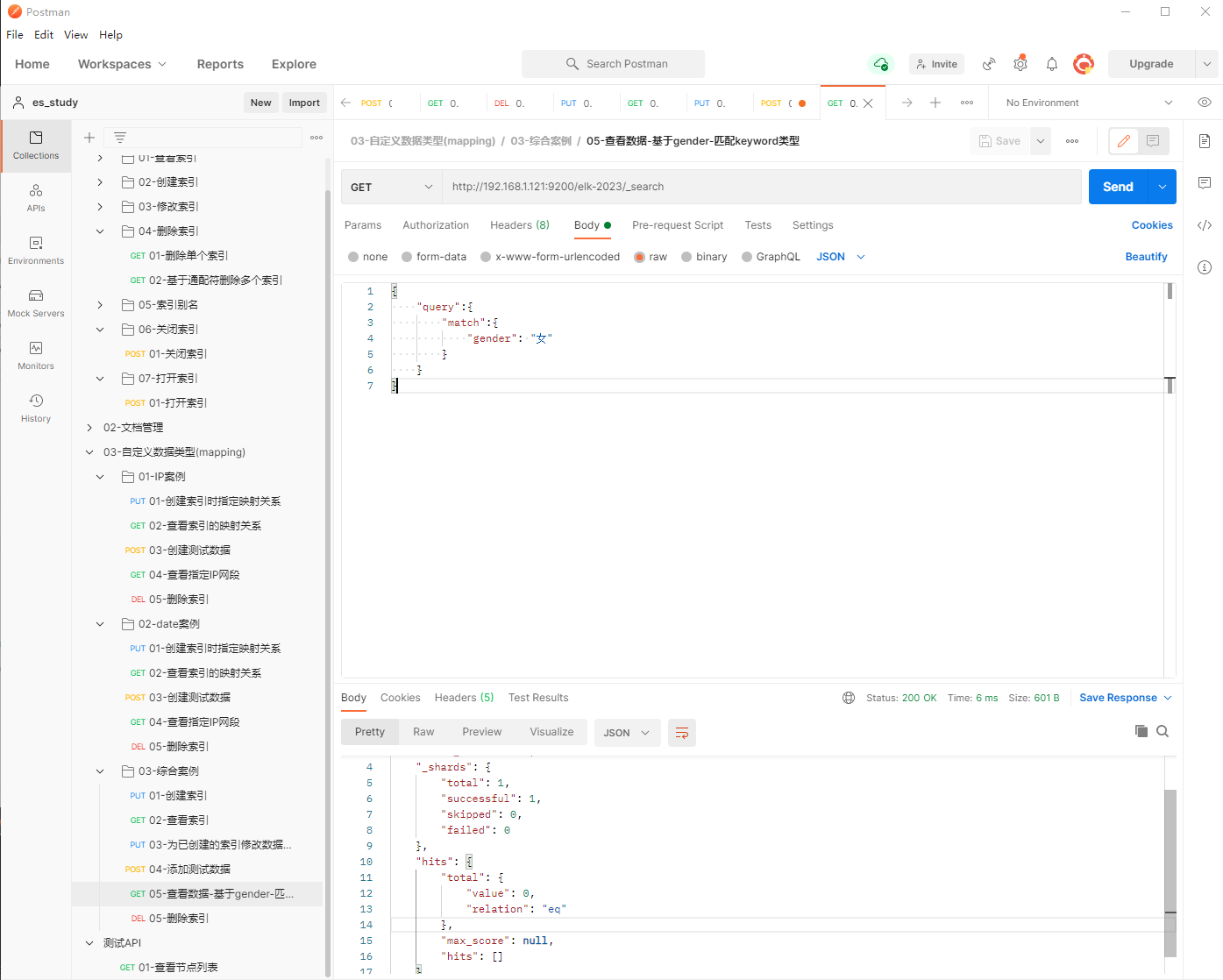Open the Mock Servers sidebar panel

coord(36,302)
